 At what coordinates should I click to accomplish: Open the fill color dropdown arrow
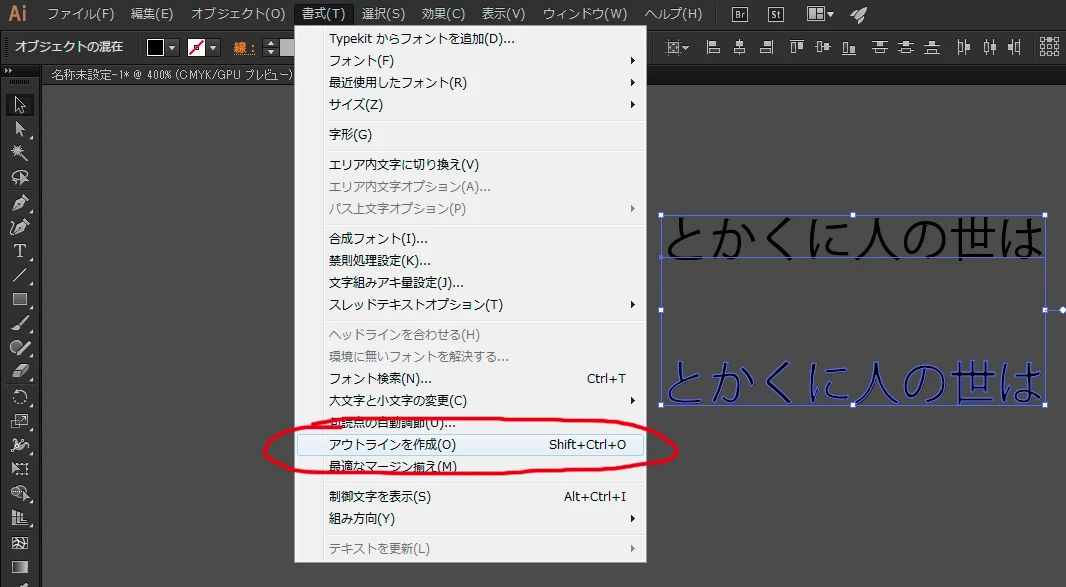tap(173, 48)
